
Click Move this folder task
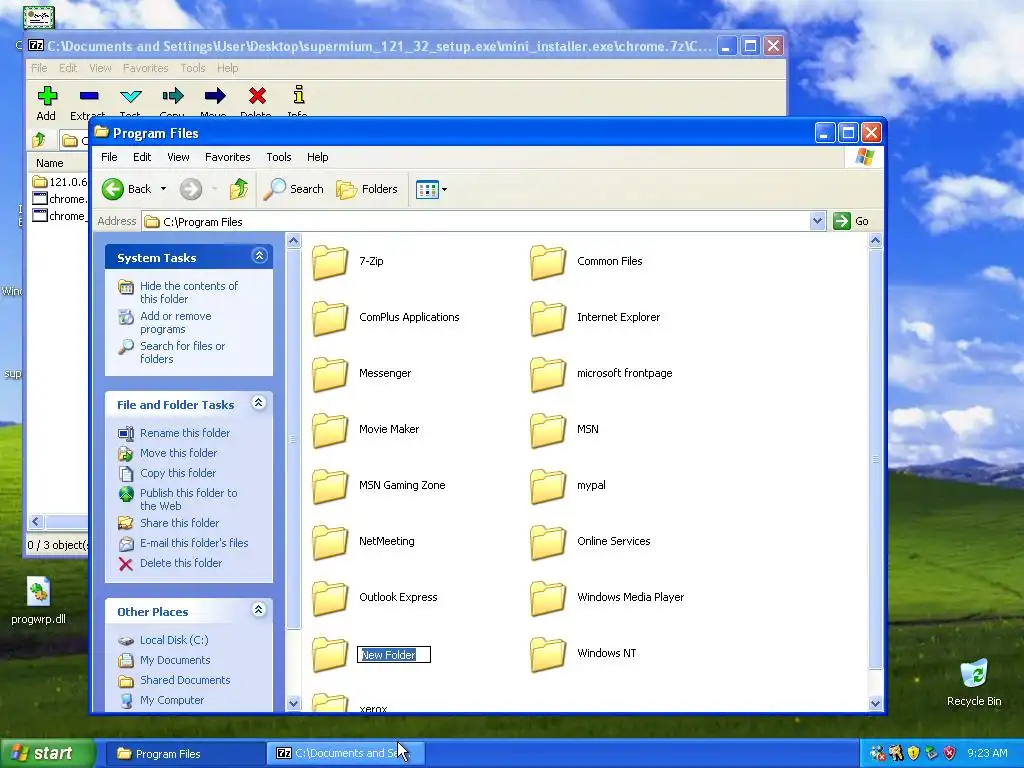point(178,453)
